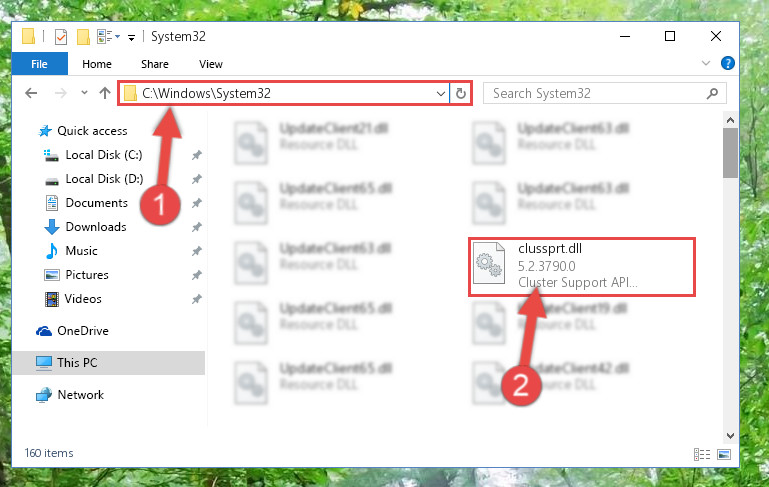Toggle pin for Downloads in Quick access
This screenshot has height=487, width=769.
[197, 227]
